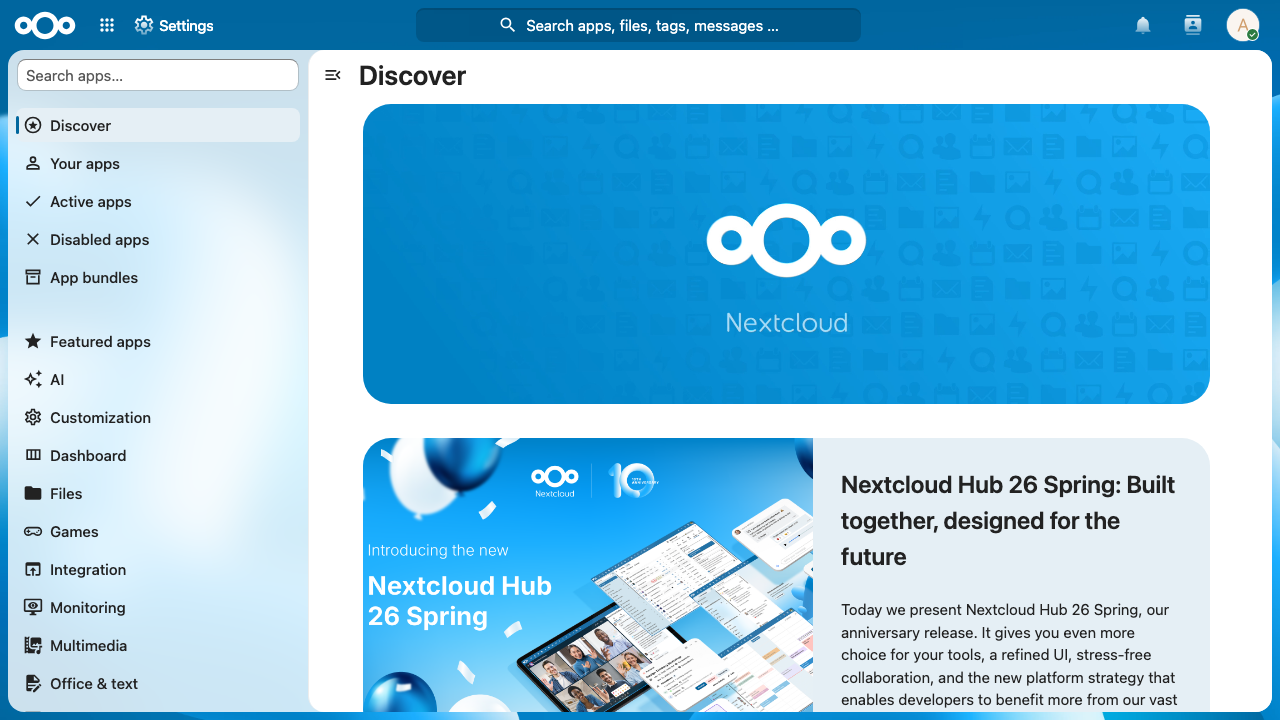1280x720 pixels.
Task: Open App bundles category
Action: pyautogui.click(x=158, y=277)
